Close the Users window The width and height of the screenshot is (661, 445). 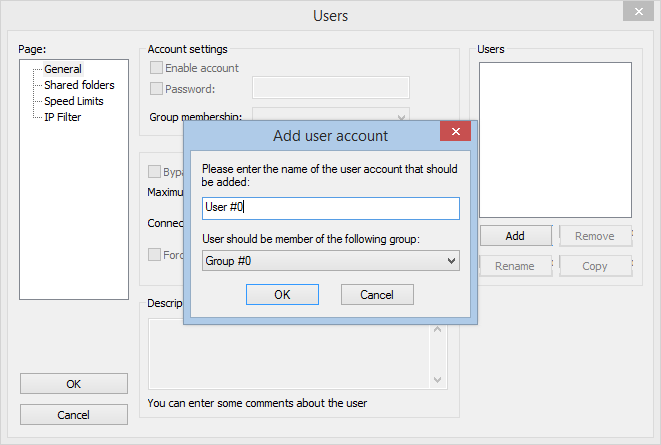[x=633, y=12]
